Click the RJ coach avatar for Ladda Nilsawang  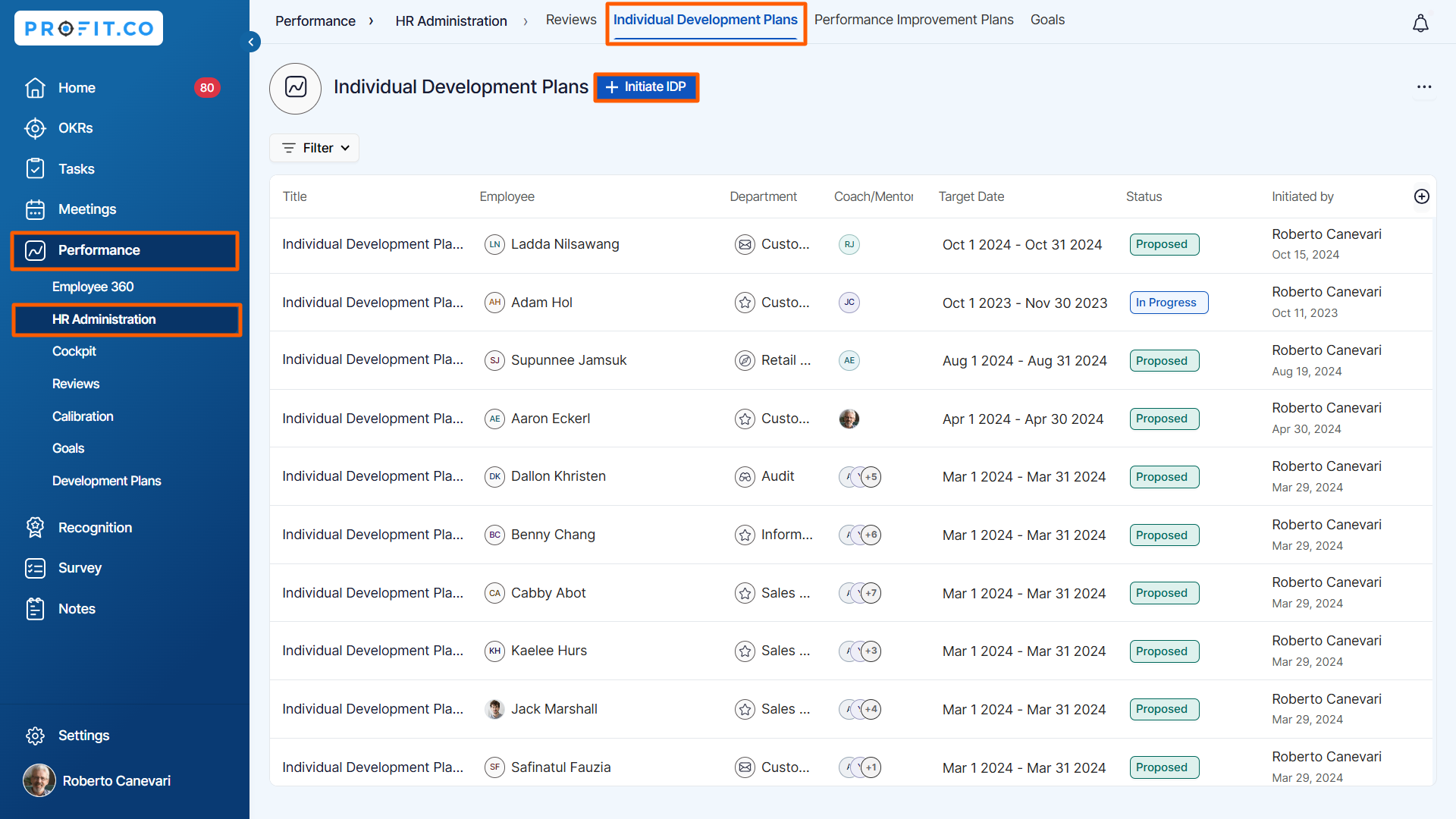(849, 244)
